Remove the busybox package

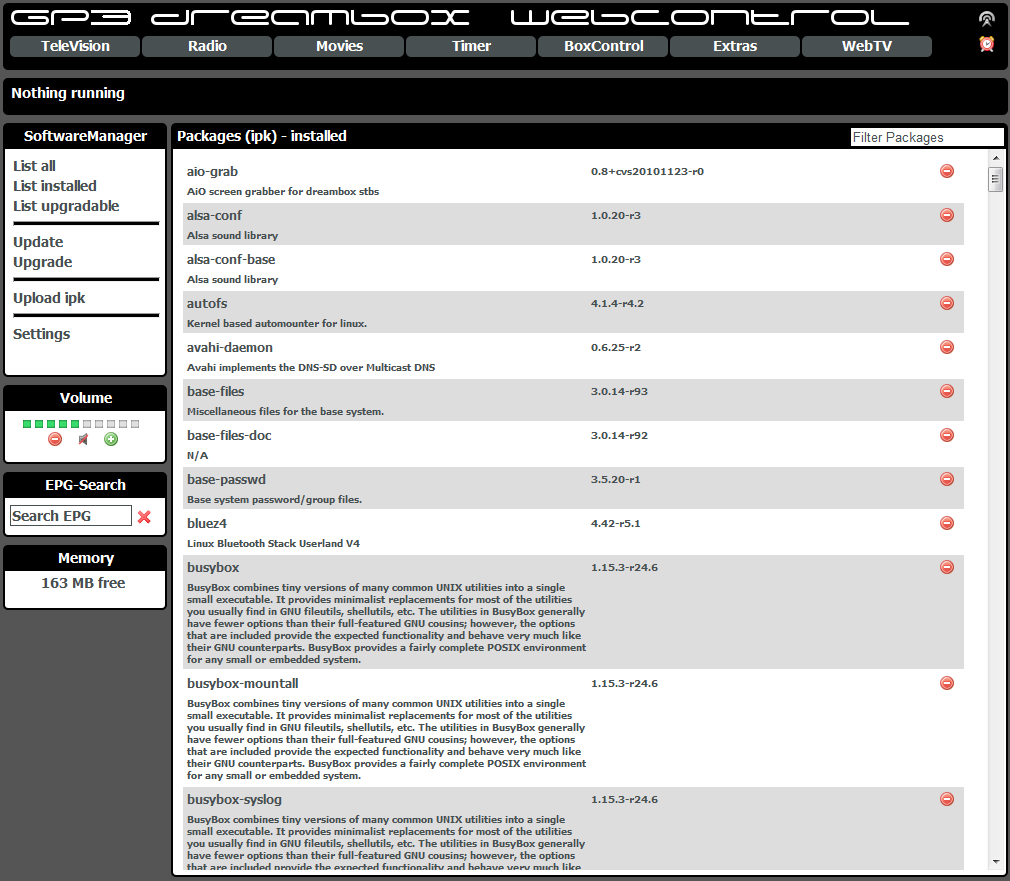pyautogui.click(x=946, y=567)
